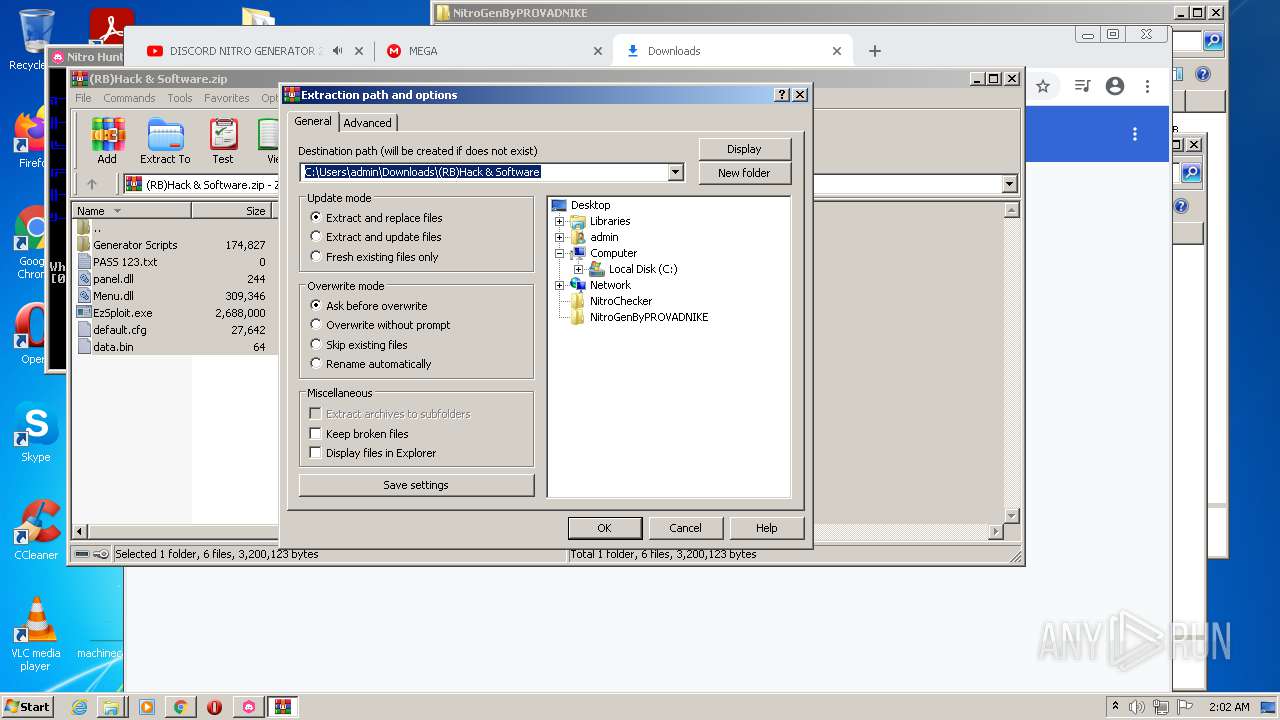Switch to the Advanced tab
Viewport: 1280px width, 720px height.
[x=368, y=123]
